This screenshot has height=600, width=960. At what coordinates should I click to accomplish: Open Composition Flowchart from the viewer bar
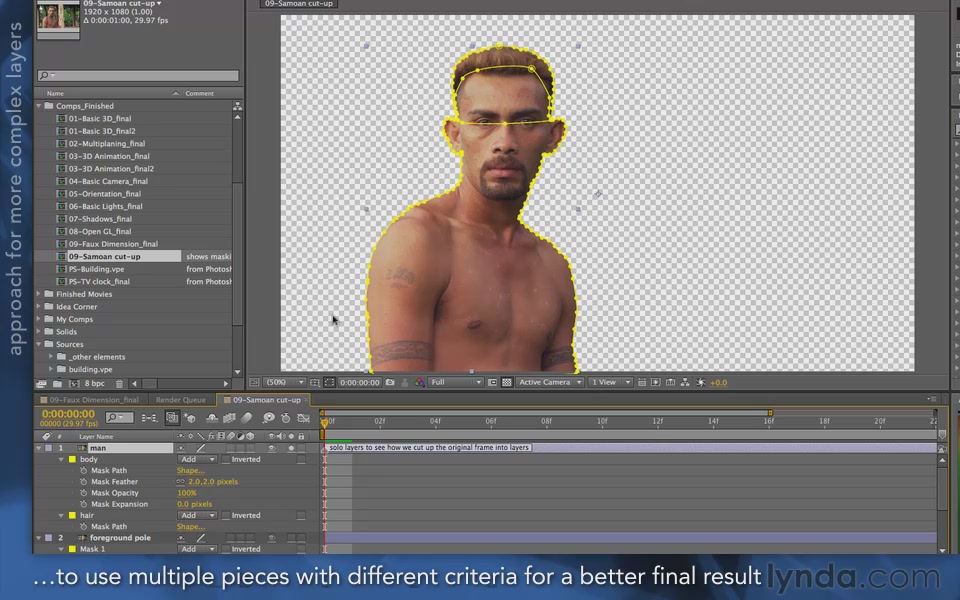pos(685,383)
